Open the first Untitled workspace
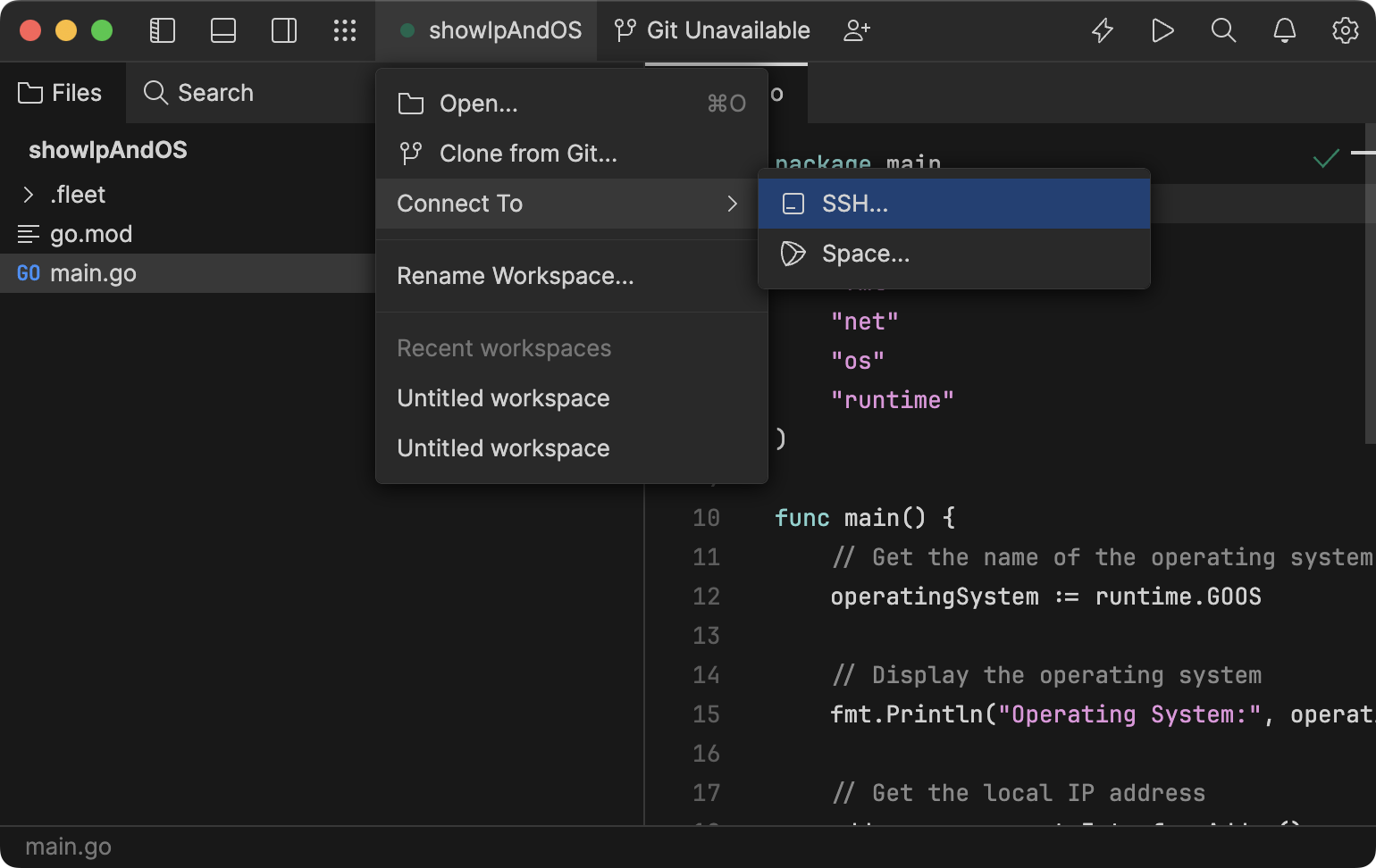The width and height of the screenshot is (1376, 868). point(503,398)
